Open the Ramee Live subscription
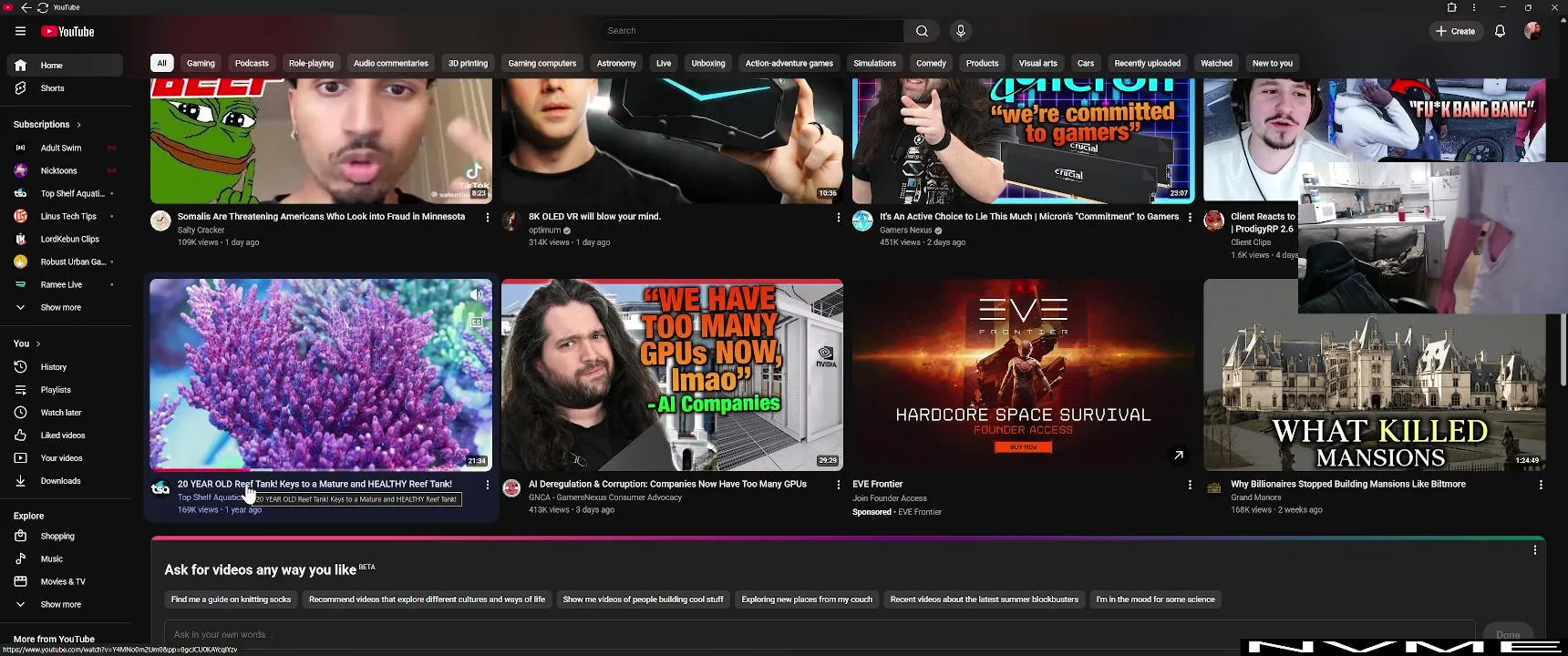 [65, 284]
